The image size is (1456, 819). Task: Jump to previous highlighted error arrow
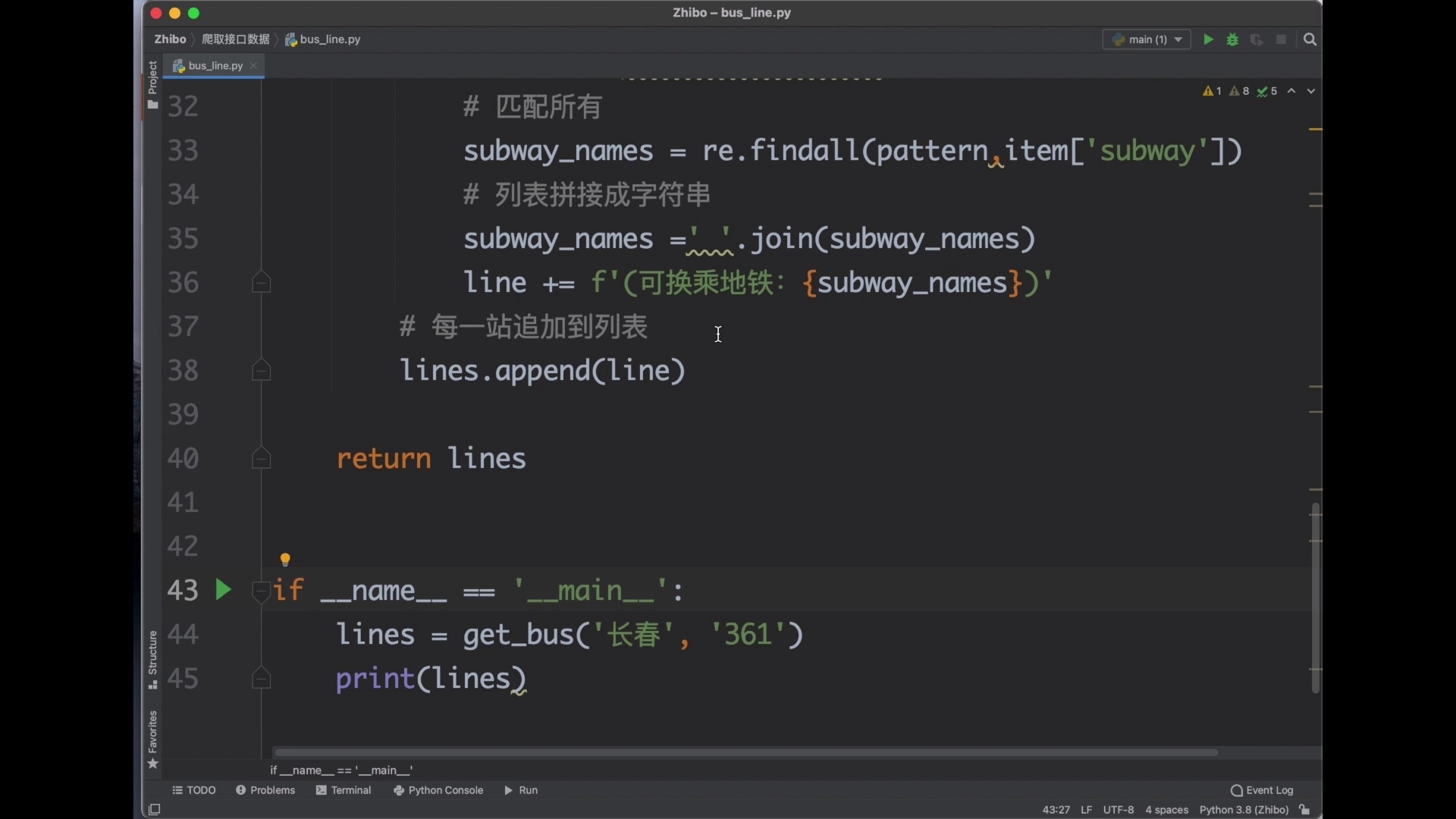tap(1291, 91)
